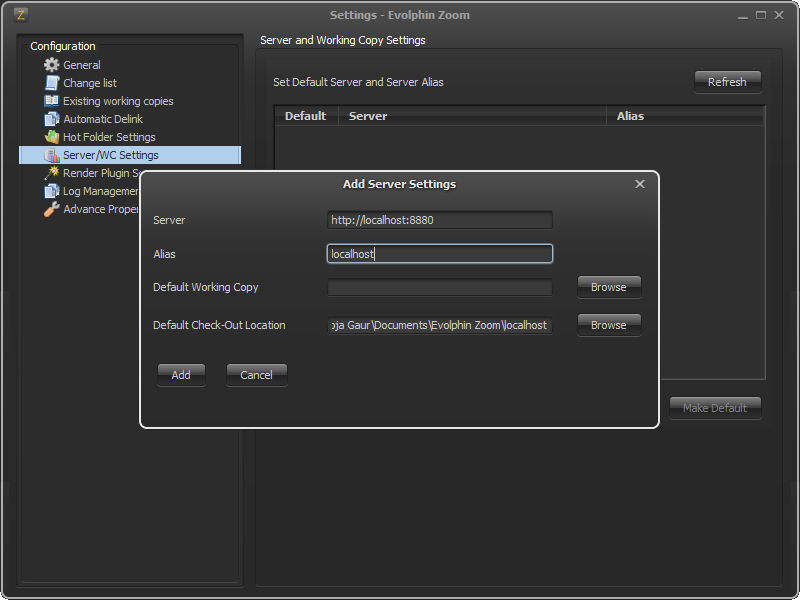The height and width of the screenshot is (600, 800).
Task: Browse for Default Check-Out Location
Action: click(609, 325)
